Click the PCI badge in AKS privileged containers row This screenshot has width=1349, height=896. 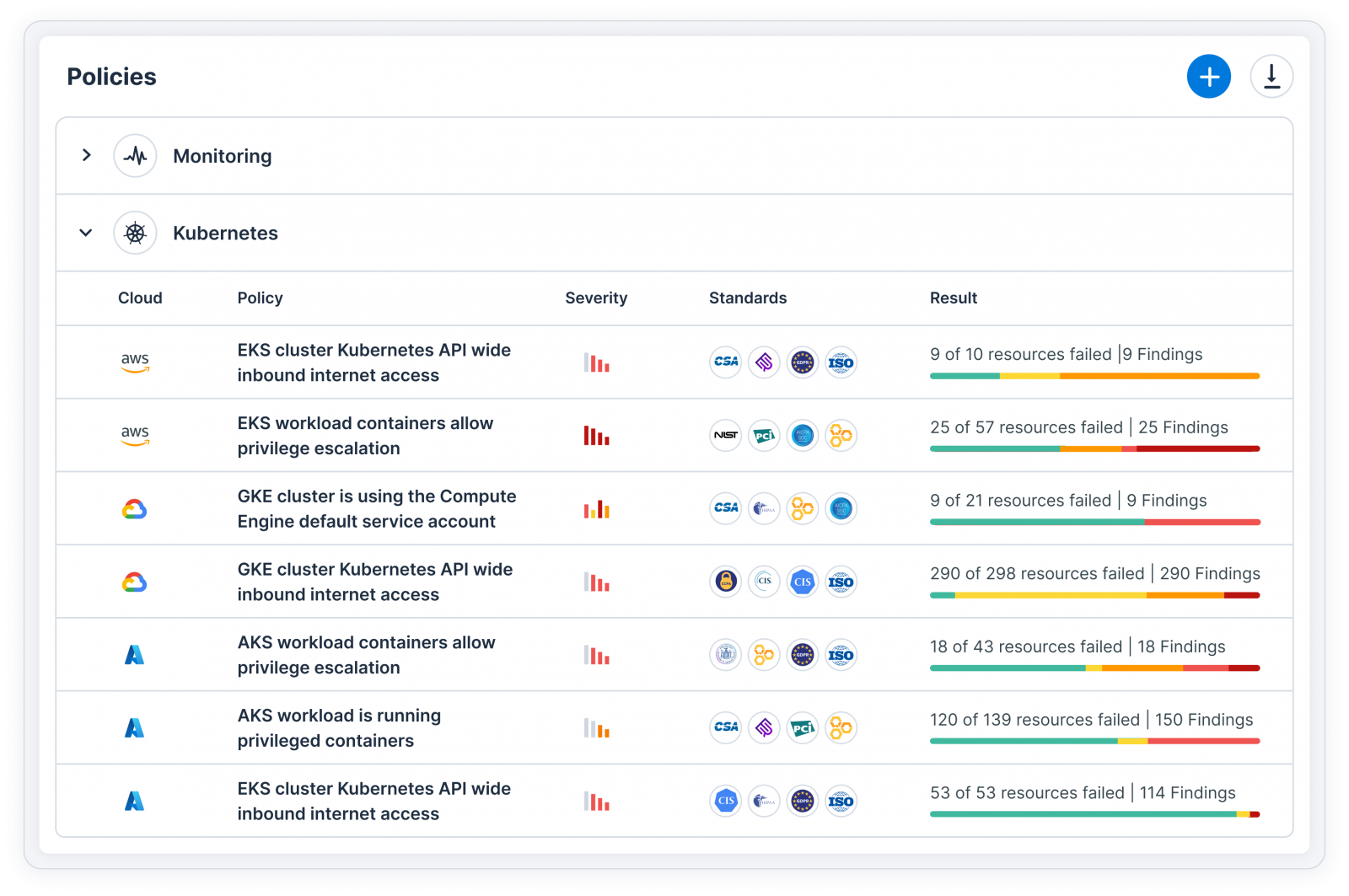point(802,728)
